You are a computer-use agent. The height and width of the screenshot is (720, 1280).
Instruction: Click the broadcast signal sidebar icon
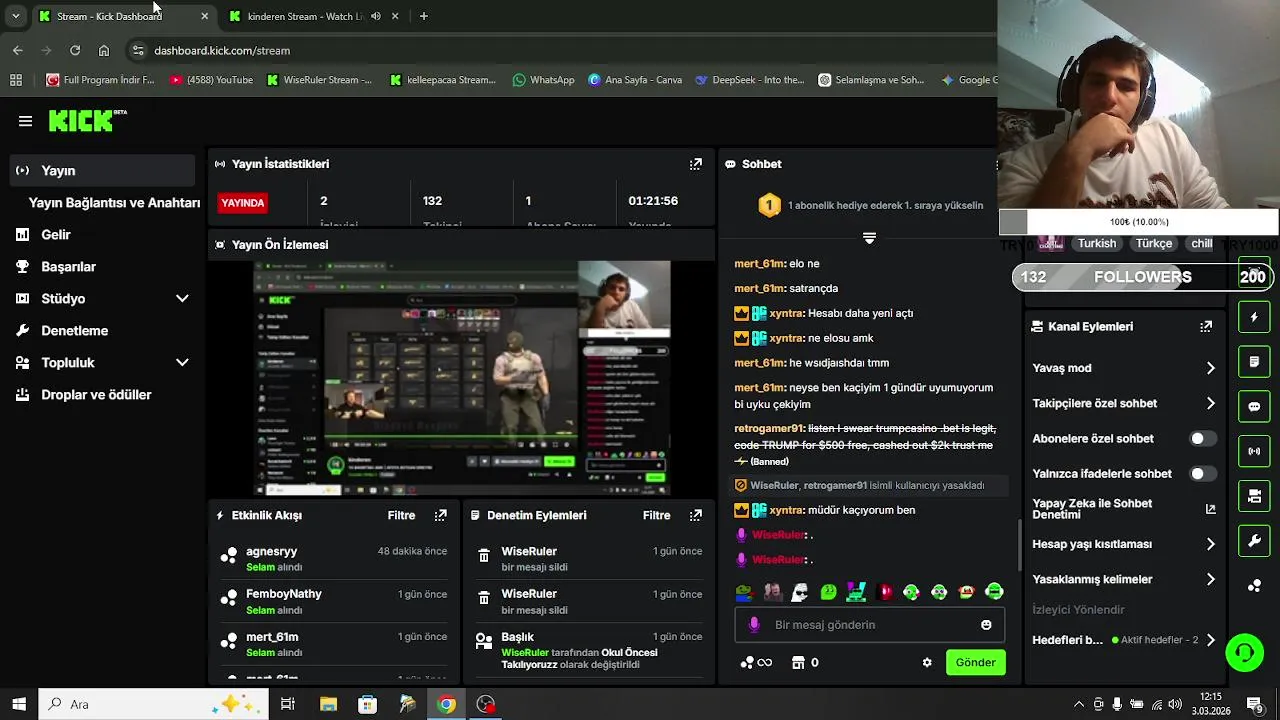point(1254,451)
